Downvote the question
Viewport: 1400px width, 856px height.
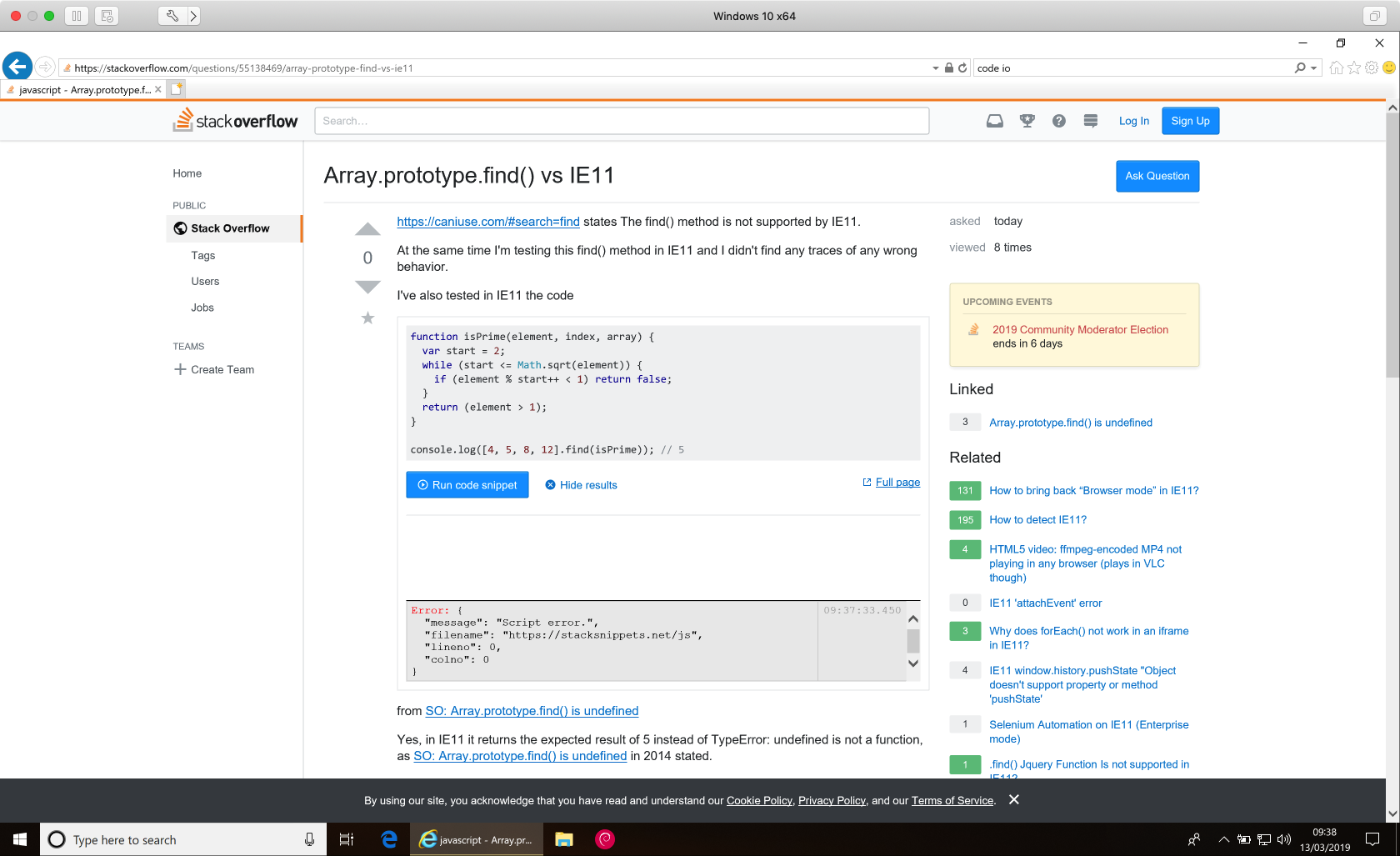point(367,288)
